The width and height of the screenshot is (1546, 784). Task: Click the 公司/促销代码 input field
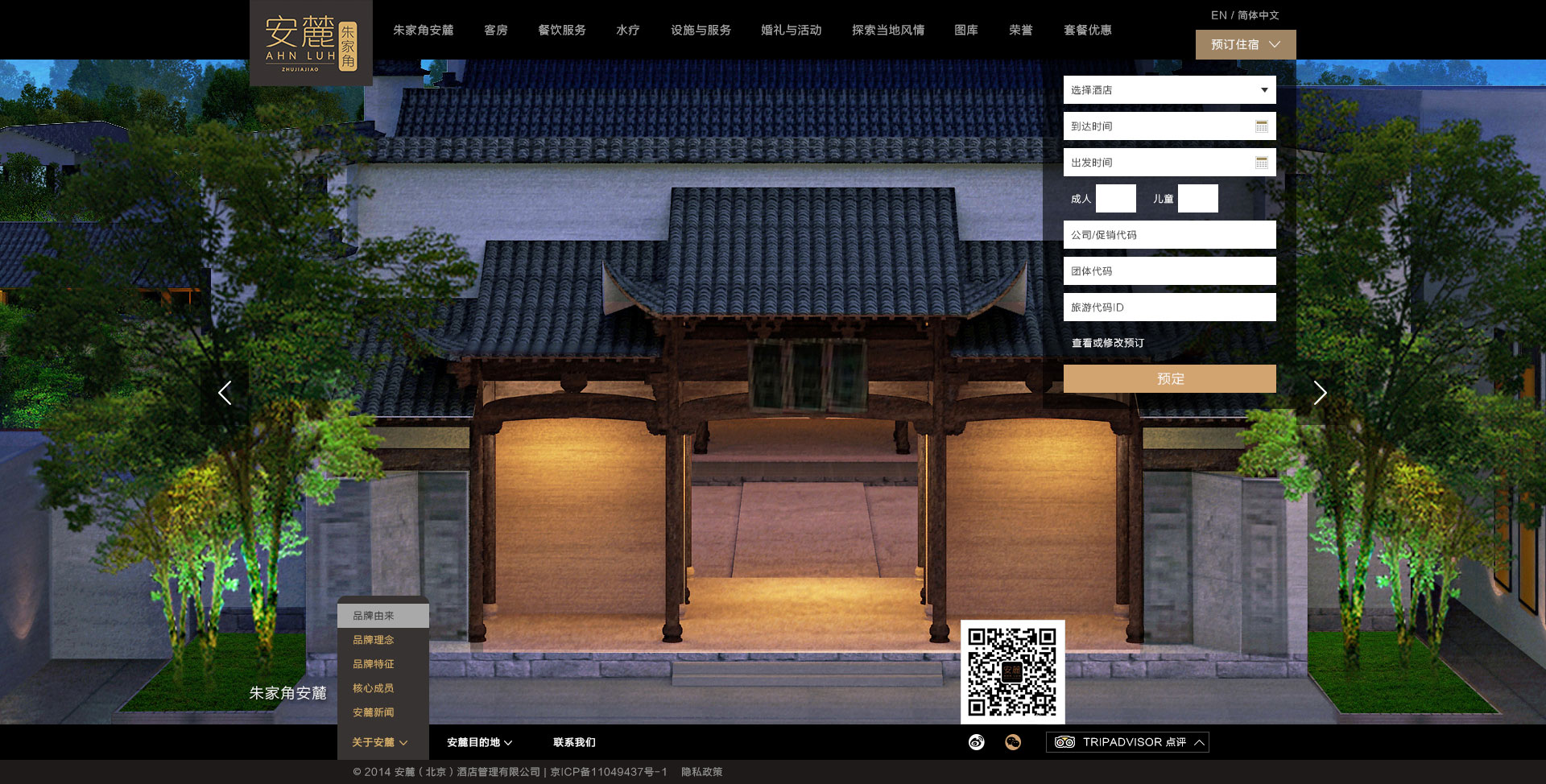[x=1169, y=235]
